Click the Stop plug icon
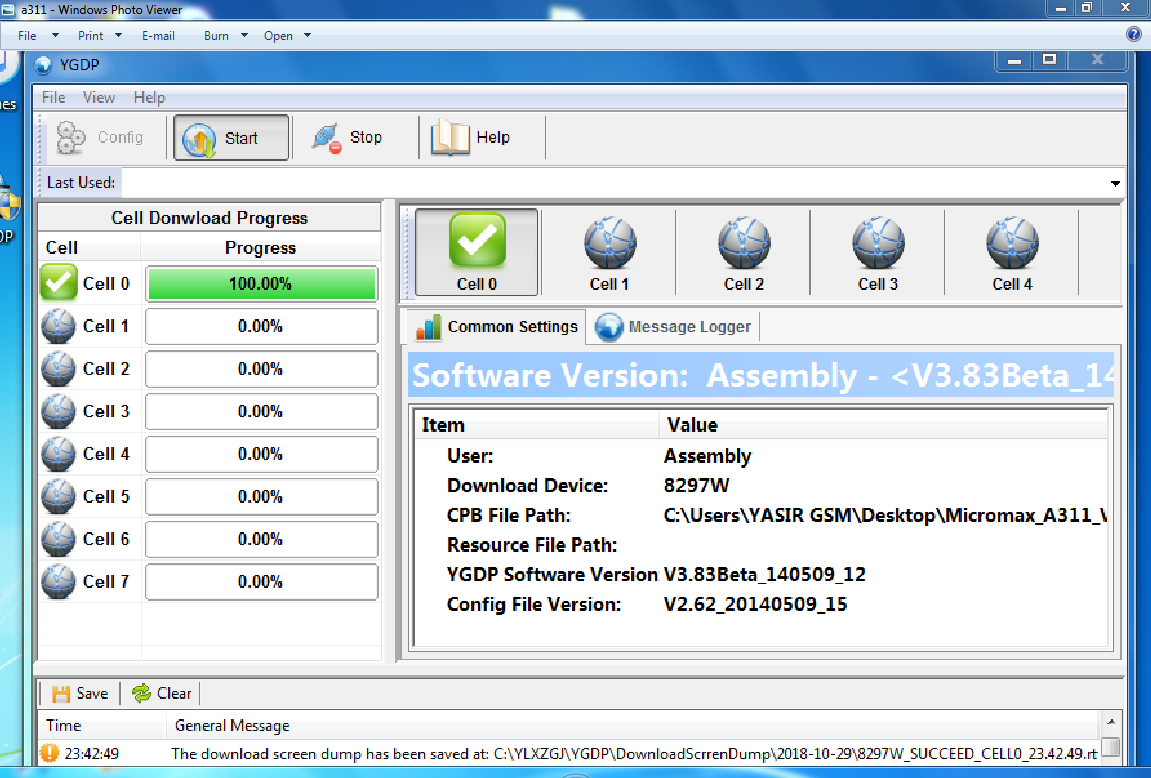1151x778 pixels. pyautogui.click(x=326, y=137)
